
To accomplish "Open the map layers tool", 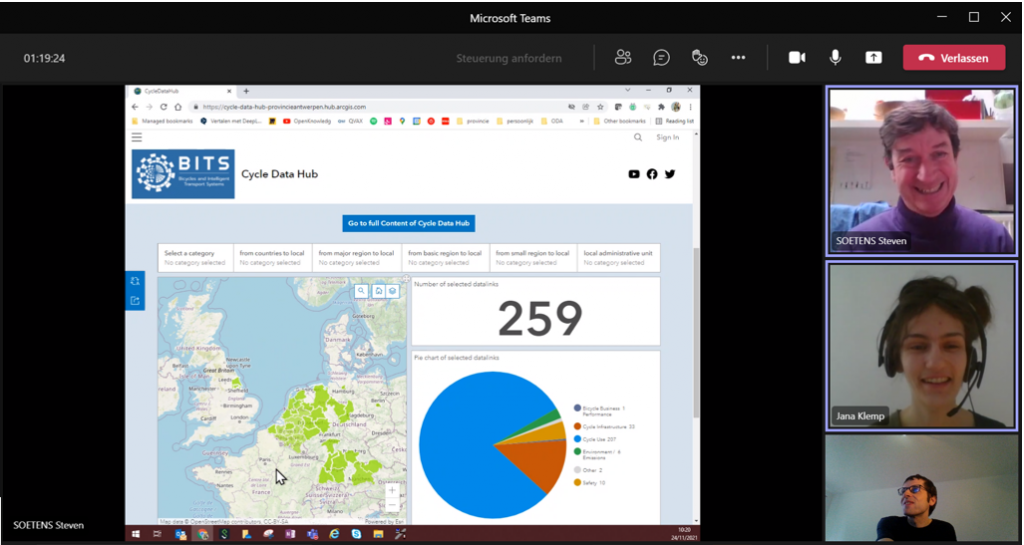I will (392, 291).
